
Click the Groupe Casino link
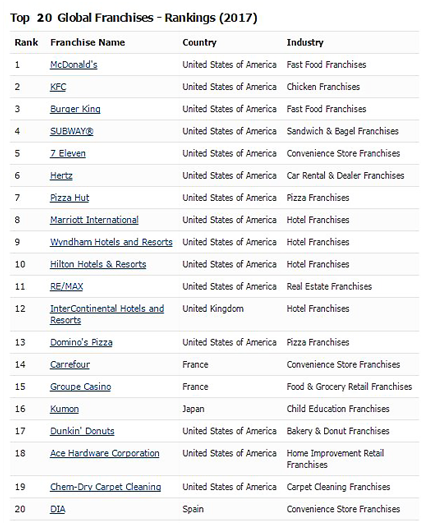tap(81, 387)
